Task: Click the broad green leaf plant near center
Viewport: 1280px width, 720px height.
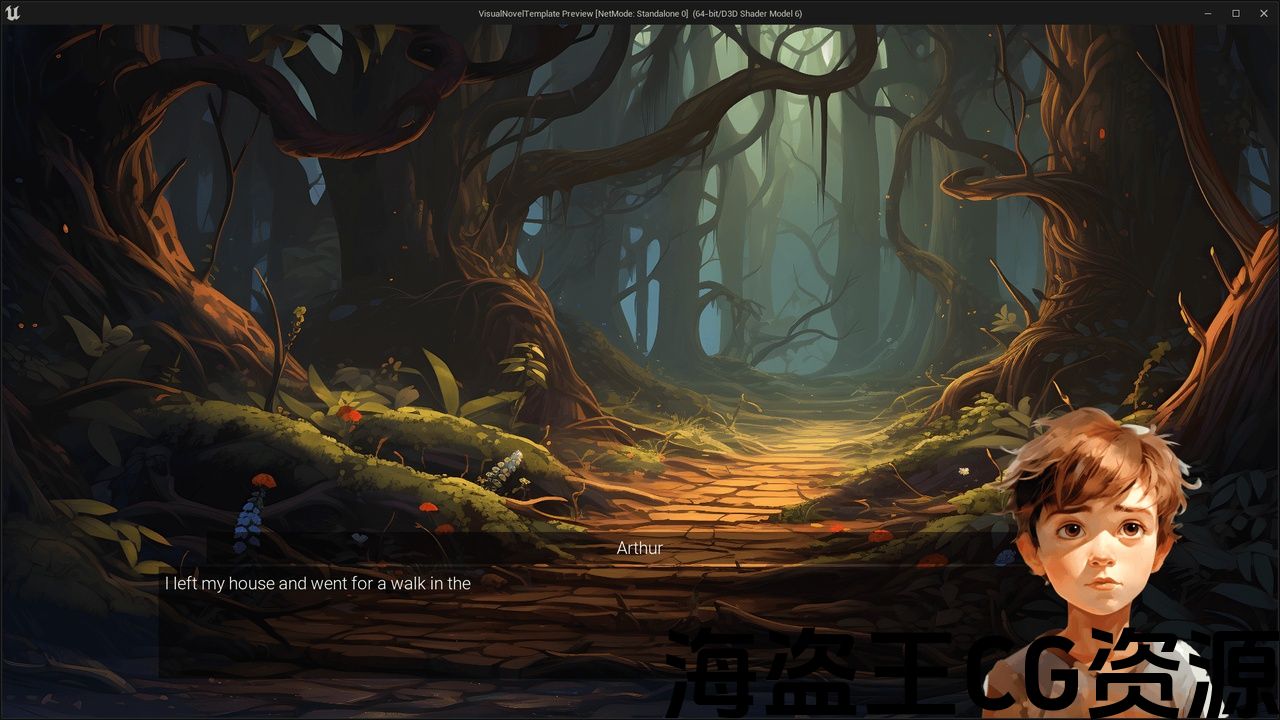Action: tap(443, 380)
